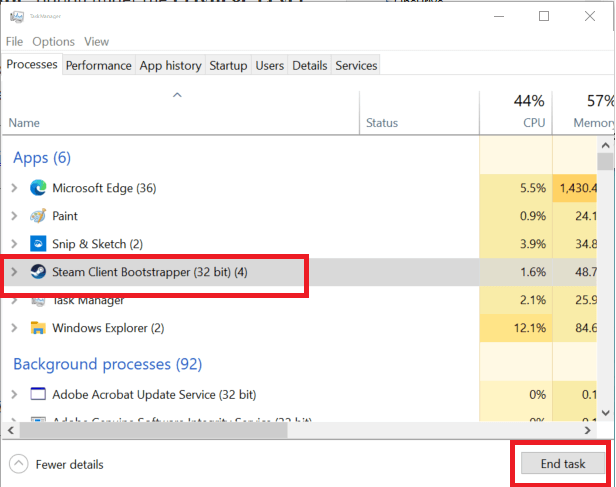Click the Windows Explorer folder icon
Screen dimensions: 616x487
pyautogui.click(x=38, y=328)
